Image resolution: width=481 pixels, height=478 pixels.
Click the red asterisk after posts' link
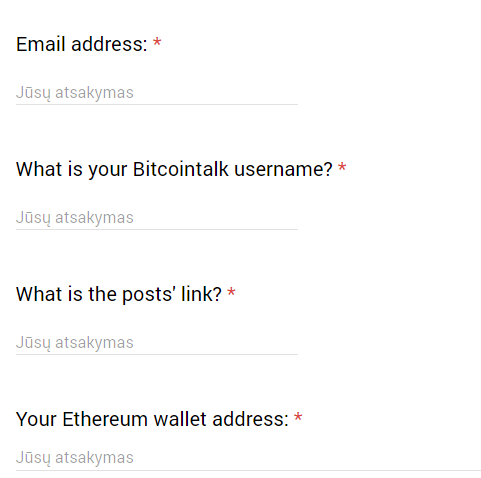click(x=231, y=292)
